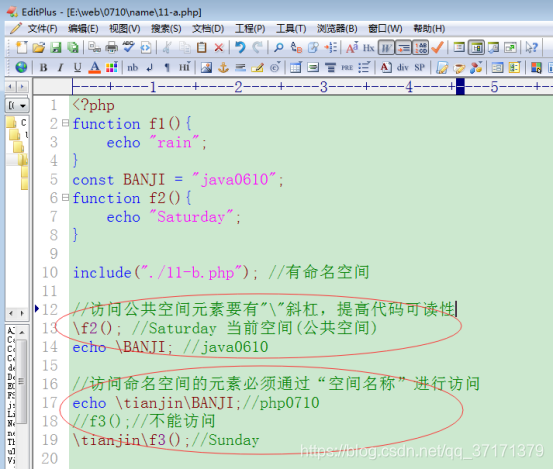Open the color palette grid picker
Image resolution: width=554 pixels, height=470 pixels.
pos(111,67)
